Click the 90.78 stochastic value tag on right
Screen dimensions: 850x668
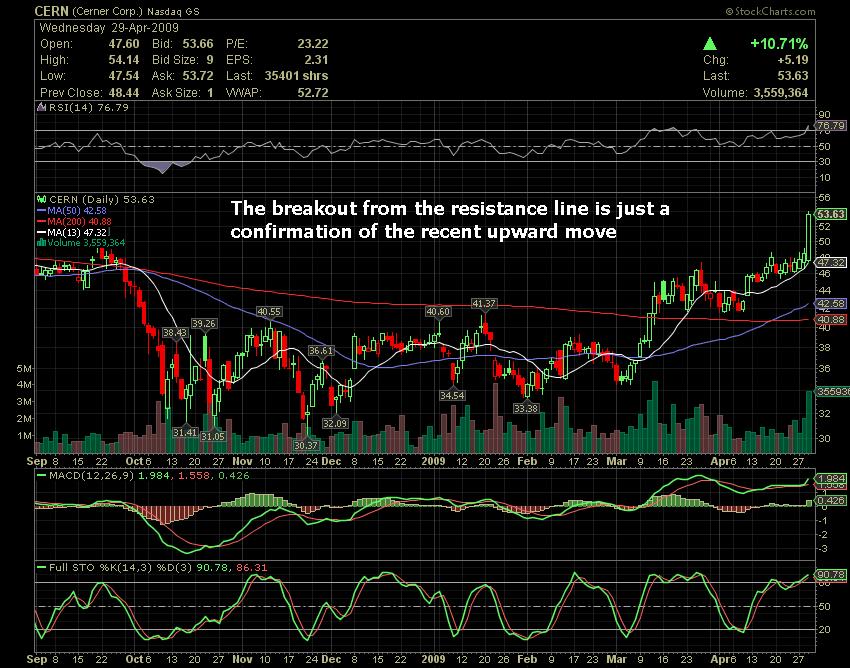831,574
